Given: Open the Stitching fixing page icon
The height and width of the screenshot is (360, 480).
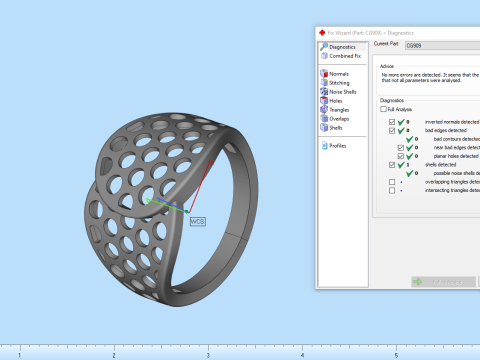Looking at the screenshot, I should [324, 82].
